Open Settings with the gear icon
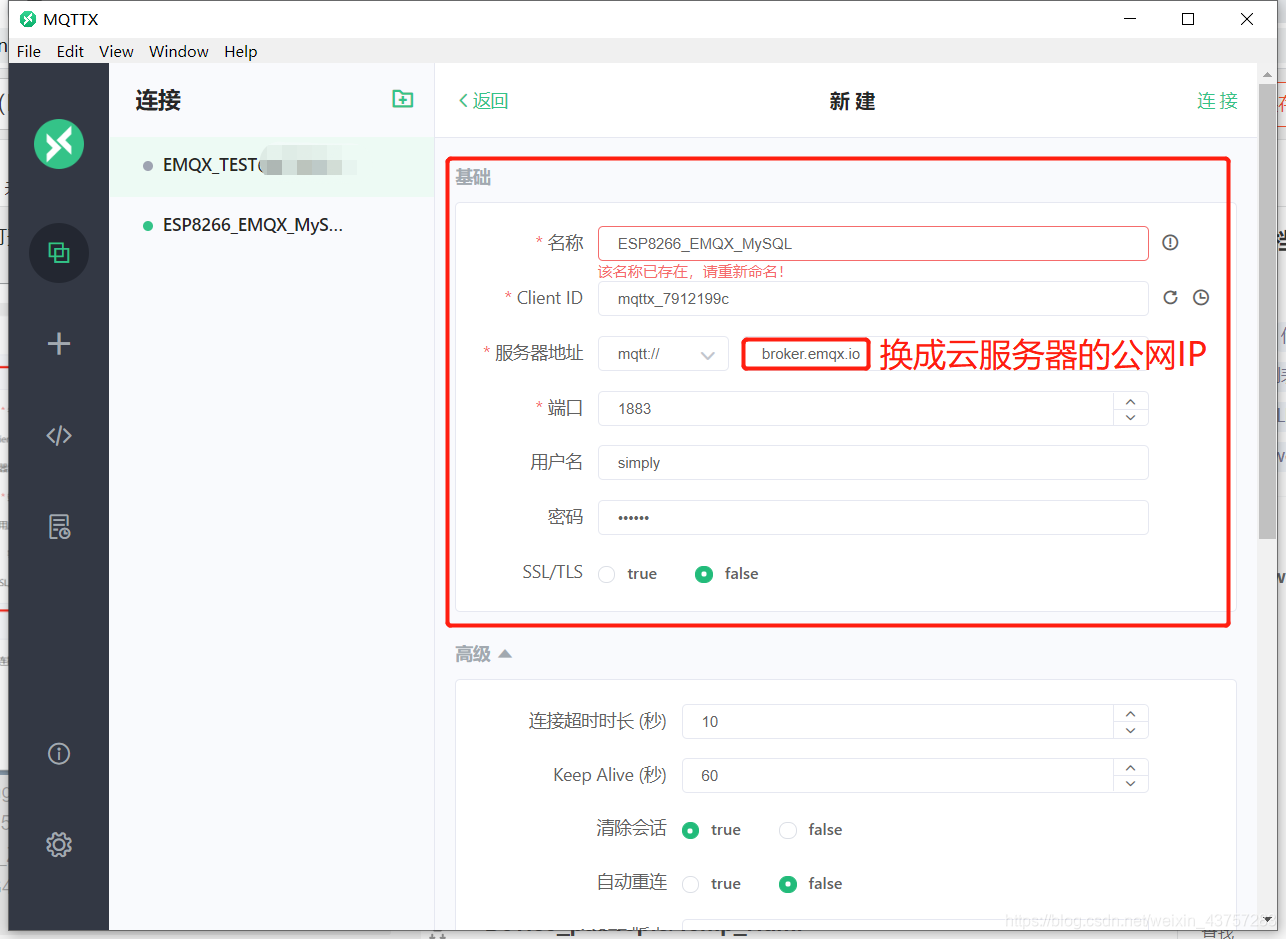 (x=59, y=845)
